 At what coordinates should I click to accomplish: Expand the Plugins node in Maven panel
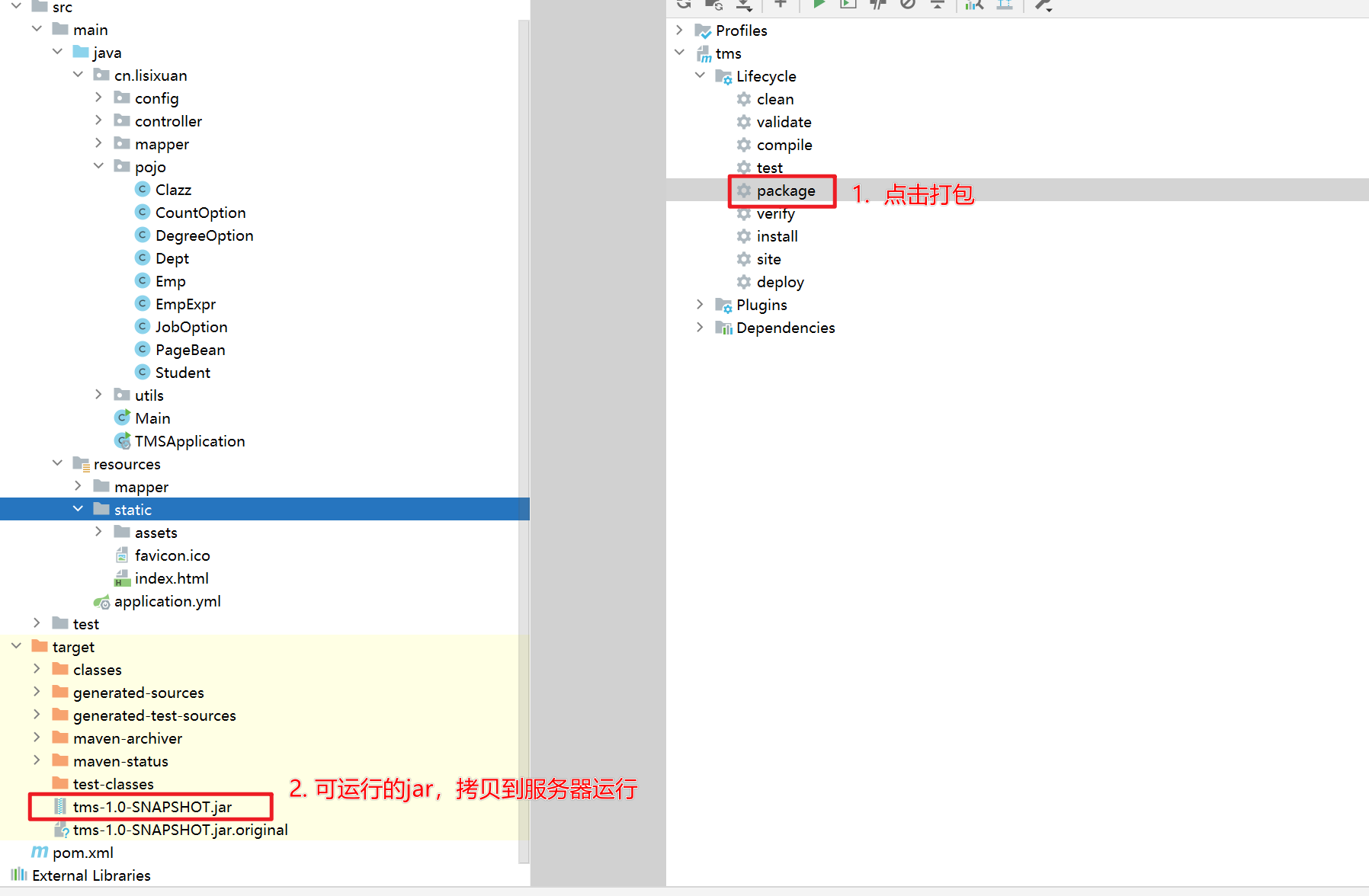pyautogui.click(x=700, y=305)
